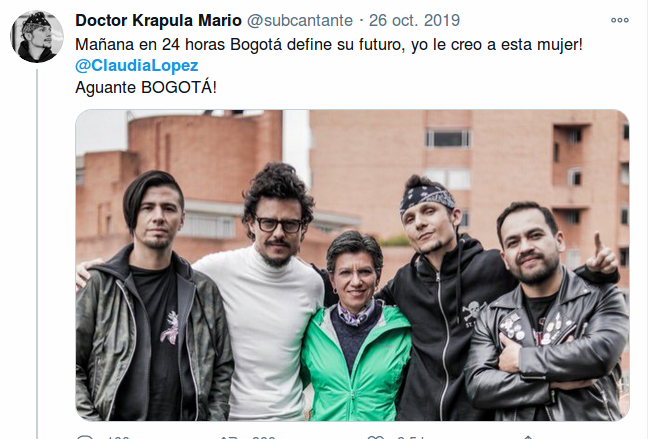The image size is (654, 439).
Task: Open the tweet's more options menu
Action: pos(619,20)
